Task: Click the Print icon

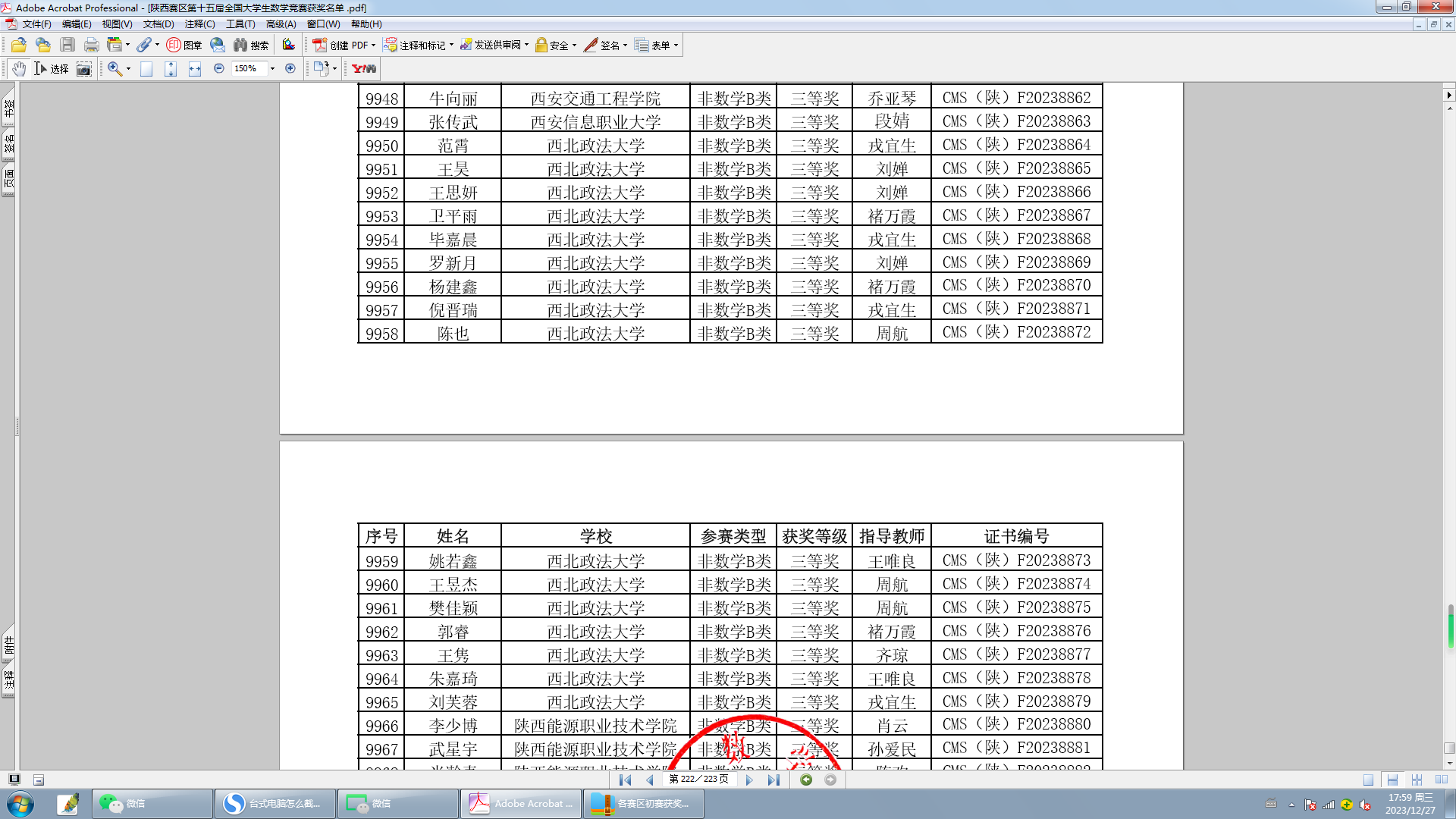Action: (92, 45)
